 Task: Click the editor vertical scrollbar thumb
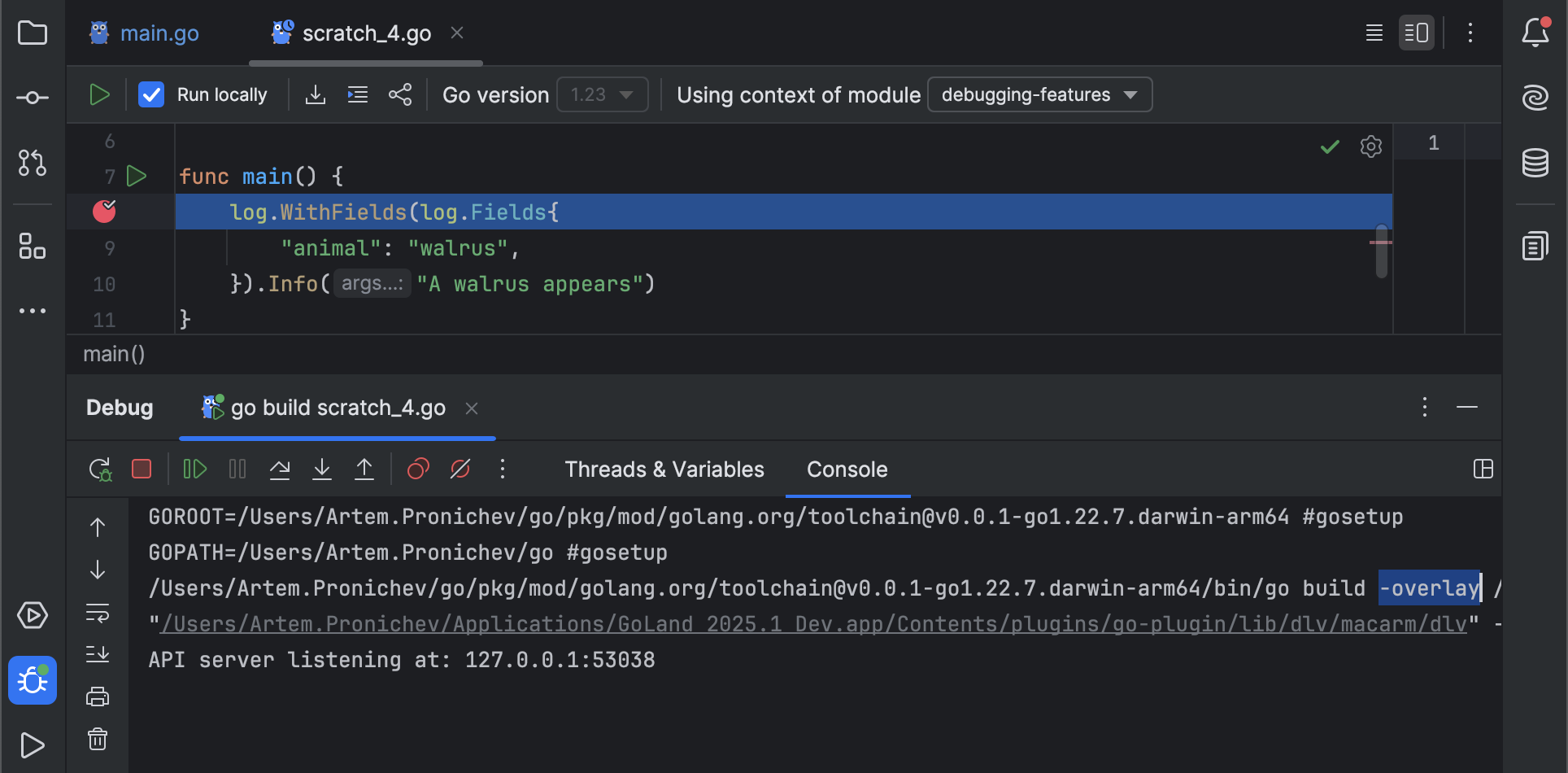tap(1381, 251)
